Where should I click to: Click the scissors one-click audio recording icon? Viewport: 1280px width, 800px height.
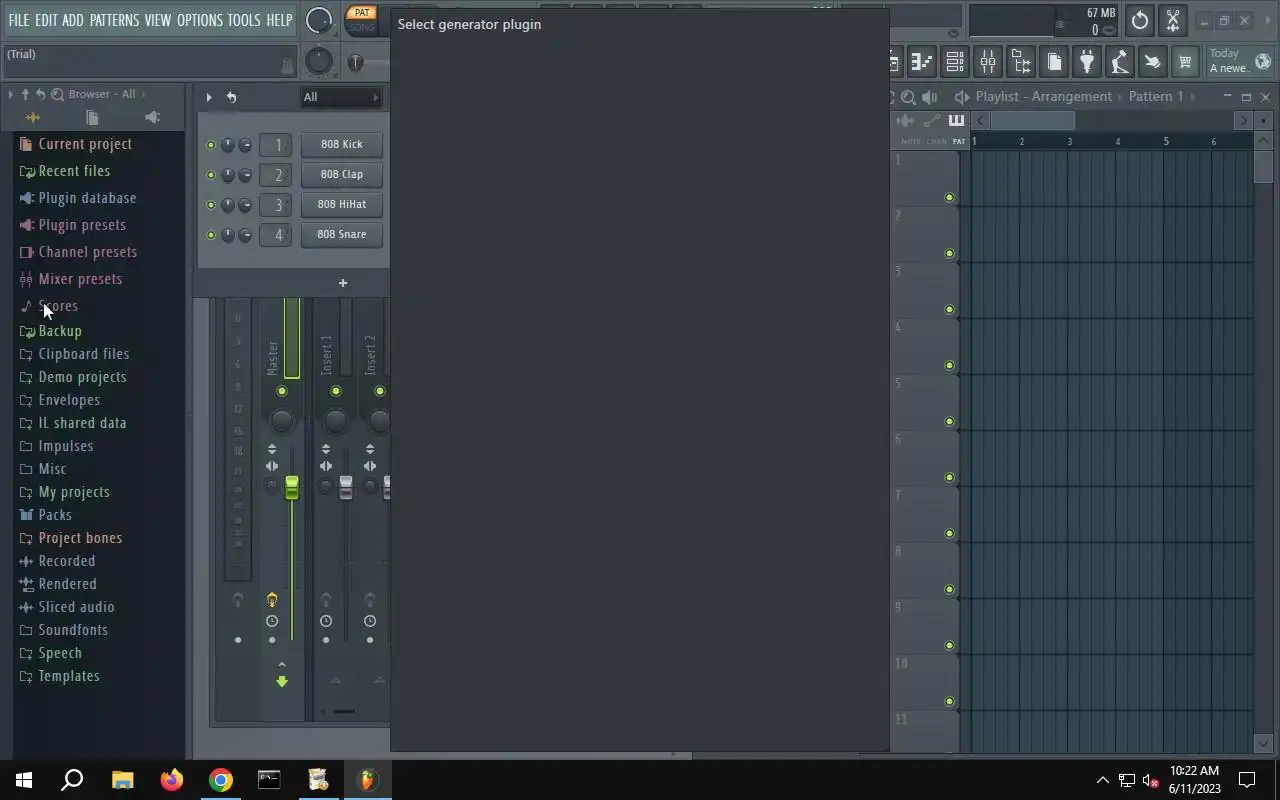pos(1173,20)
